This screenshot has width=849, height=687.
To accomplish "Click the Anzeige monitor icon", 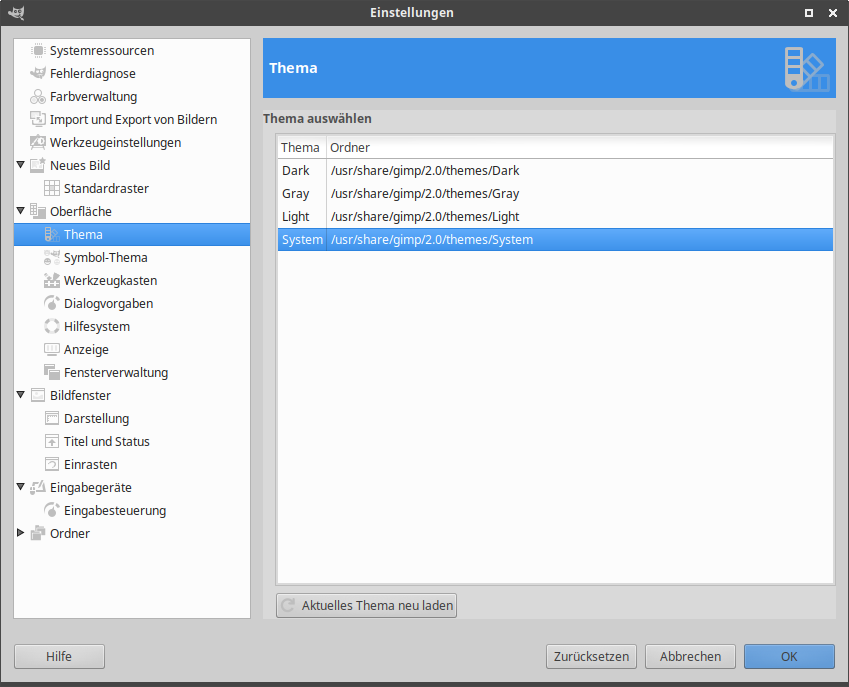I will (x=52, y=349).
